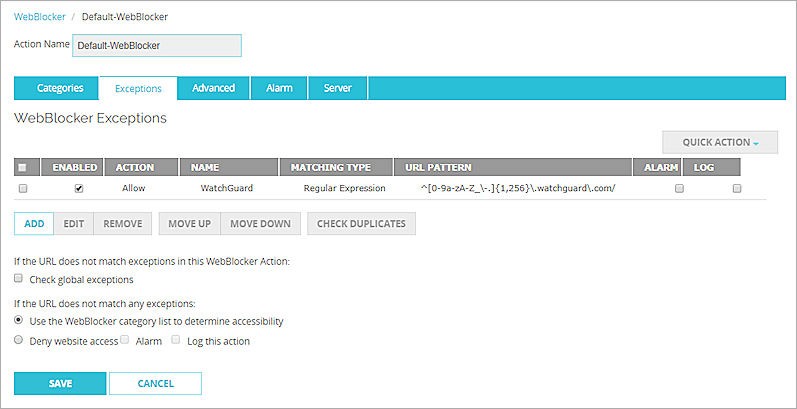Image resolution: width=797 pixels, height=409 pixels.
Task: Go to the Alarm tab
Action: coord(279,88)
